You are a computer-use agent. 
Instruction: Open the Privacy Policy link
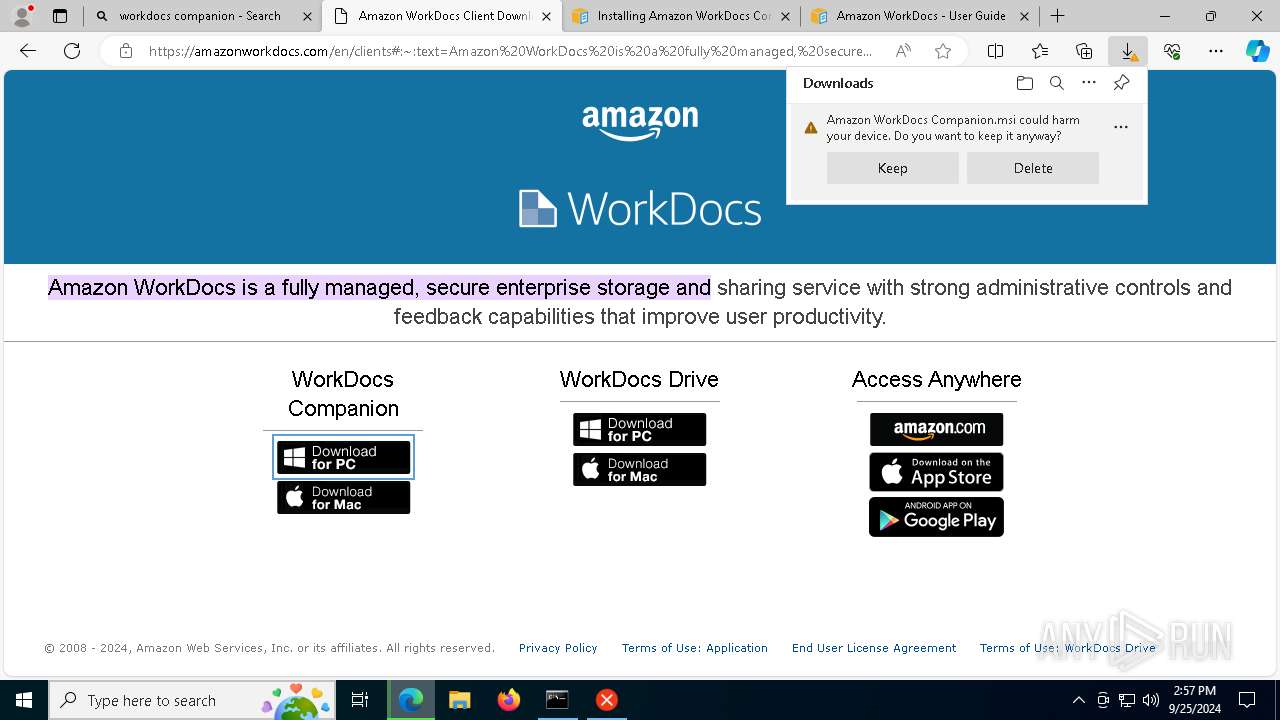[x=558, y=648]
